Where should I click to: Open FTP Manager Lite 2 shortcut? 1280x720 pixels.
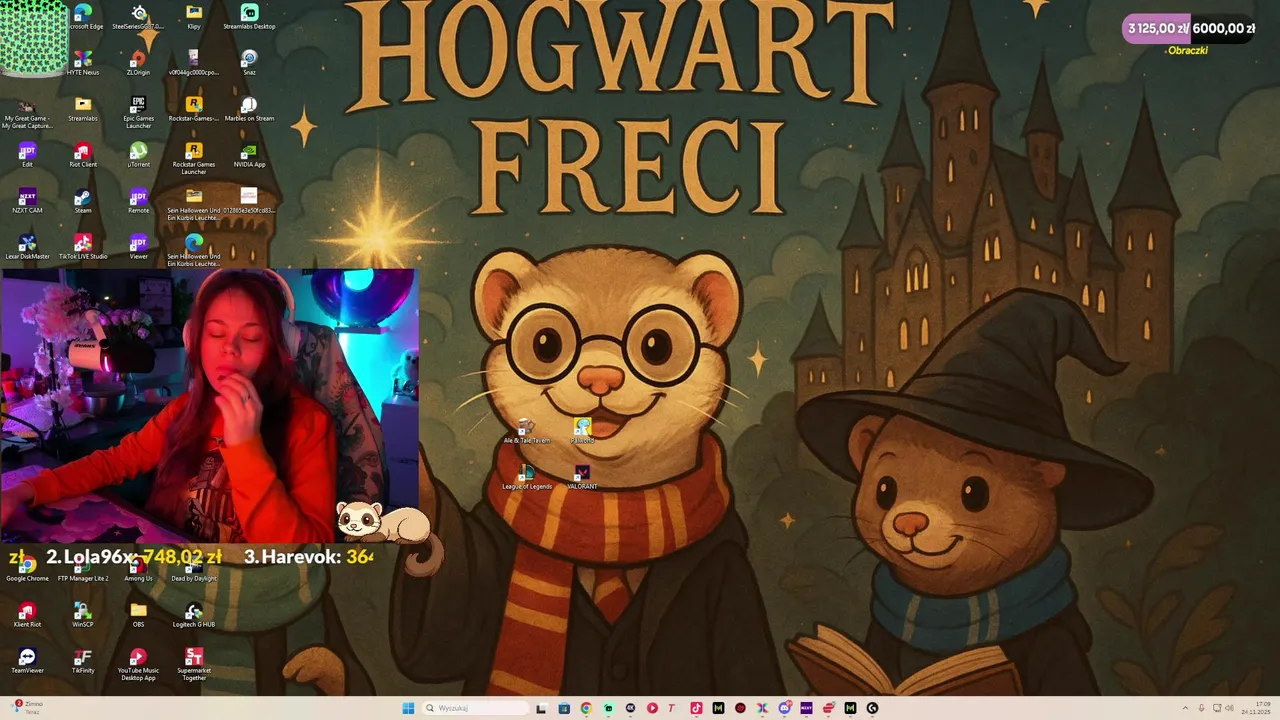(83, 569)
